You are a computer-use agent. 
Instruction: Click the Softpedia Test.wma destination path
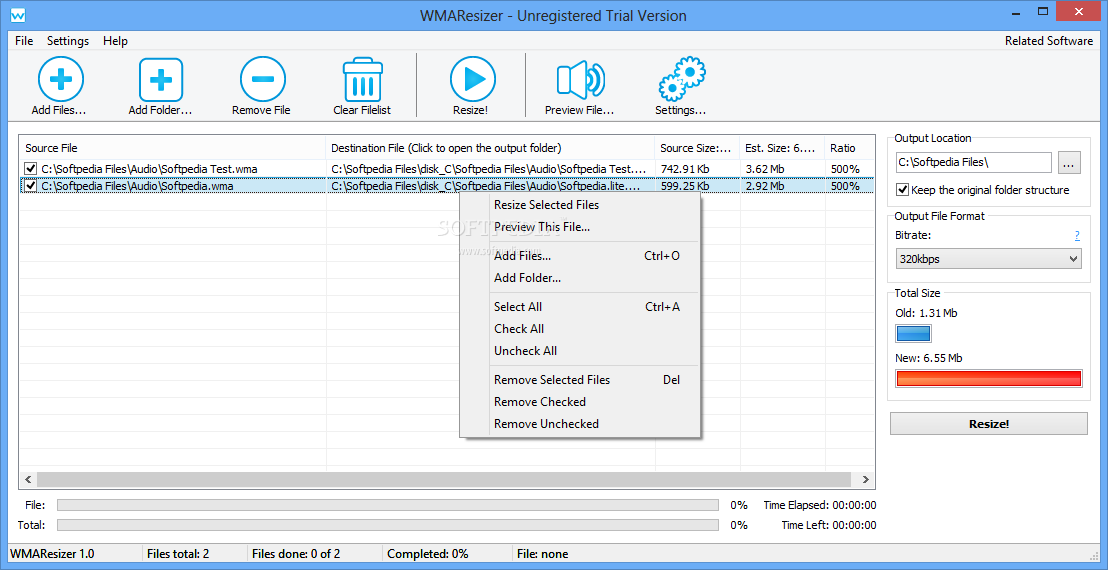click(x=489, y=169)
